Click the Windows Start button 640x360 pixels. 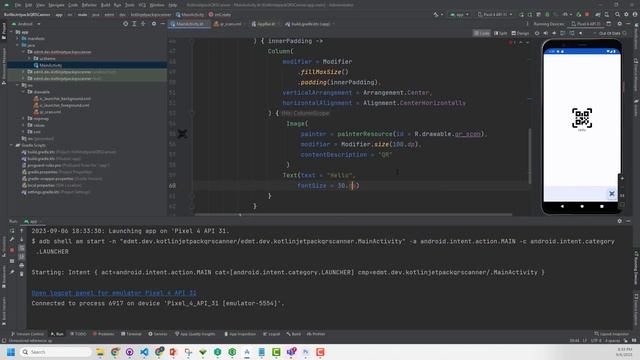[x=11, y=352]
